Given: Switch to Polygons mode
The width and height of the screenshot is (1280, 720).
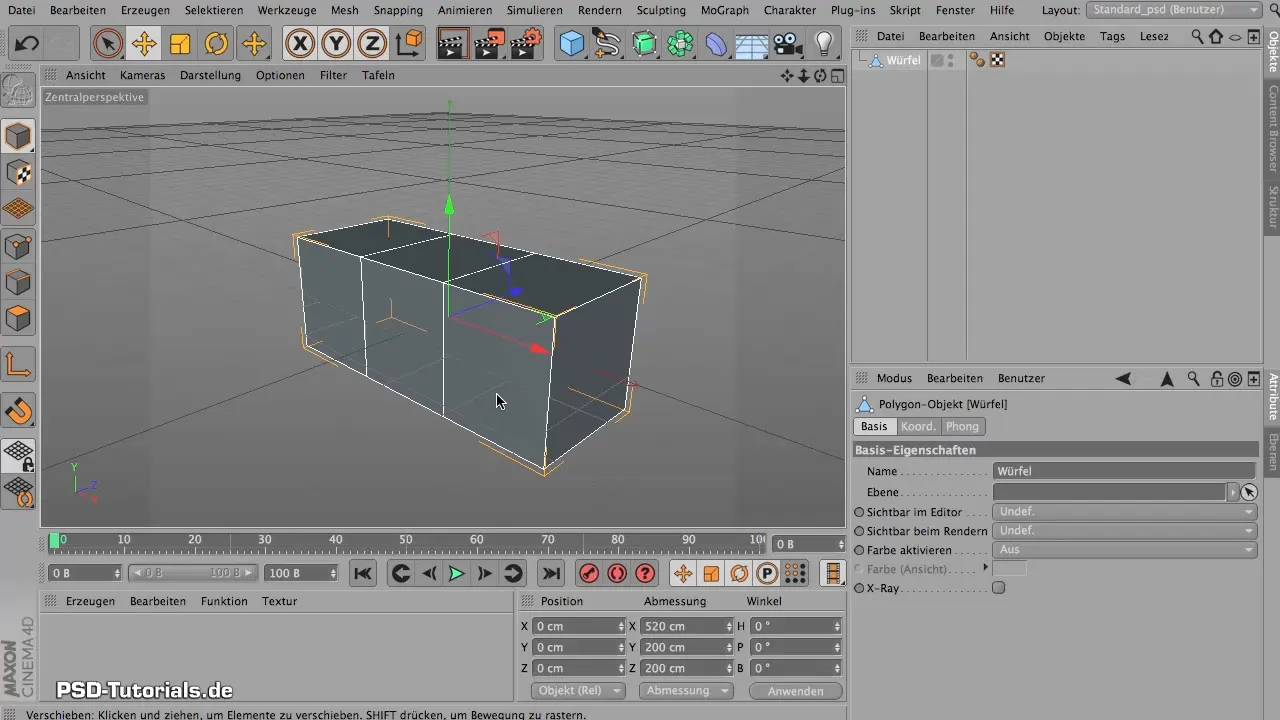Looking at the screenshot, I should click(18, 320).
